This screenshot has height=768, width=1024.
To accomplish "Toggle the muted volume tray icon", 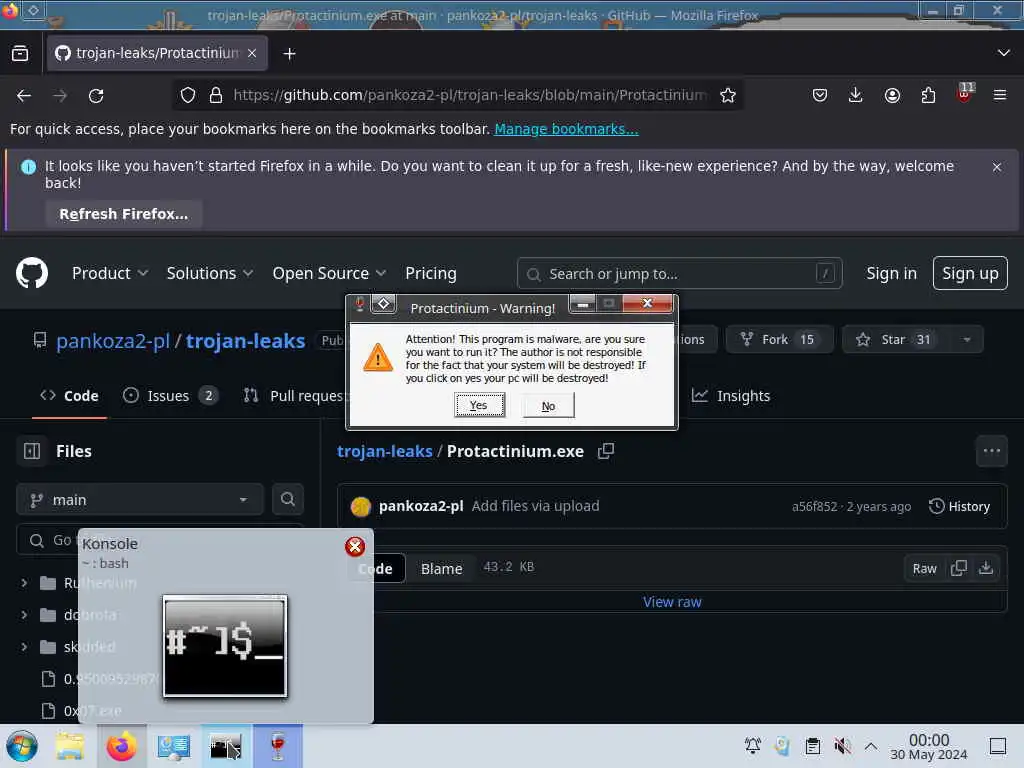I will click(842, 746).
